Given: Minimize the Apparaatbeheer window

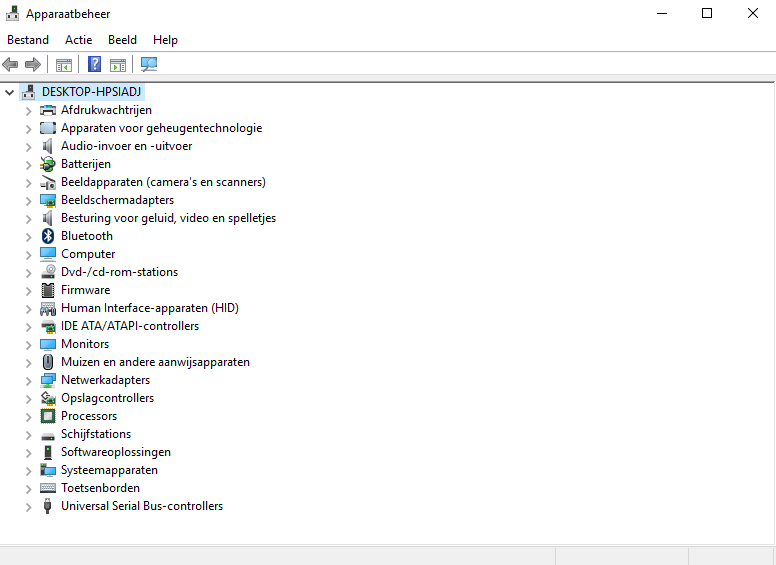Looking at the screenshot, I should coord(662,13).
